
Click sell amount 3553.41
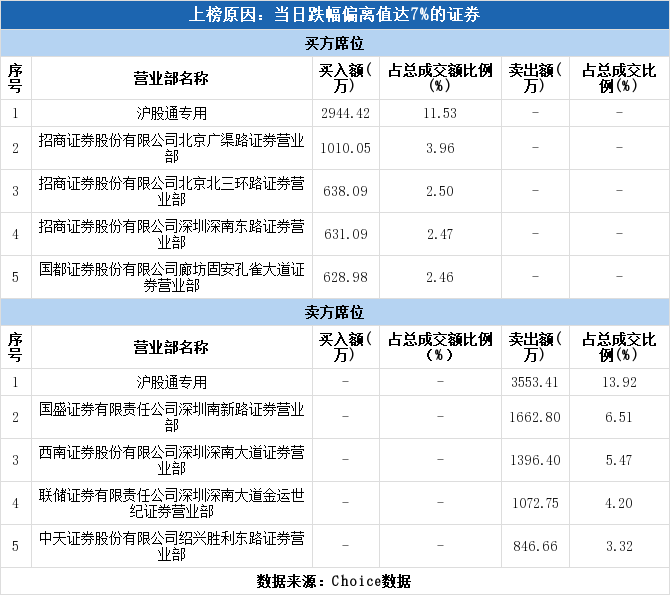point(535,382)
